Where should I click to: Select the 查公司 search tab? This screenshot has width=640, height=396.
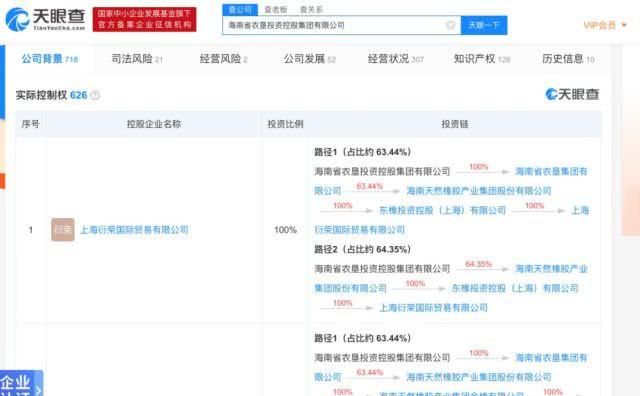pyautogui.click(x=240, y=9)
